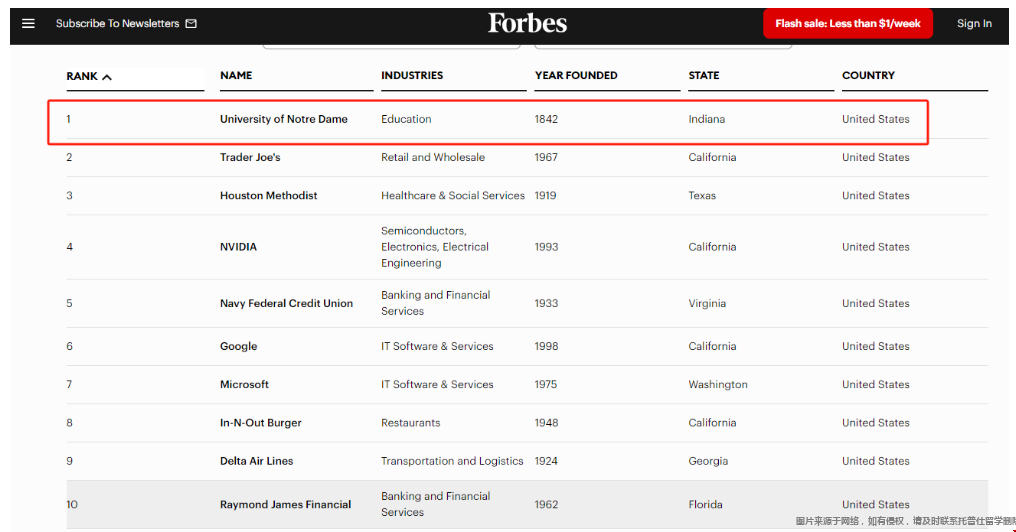Screen dimensions: 1016x532
Task: Click the Washington state cell
Action: point(718,384)
